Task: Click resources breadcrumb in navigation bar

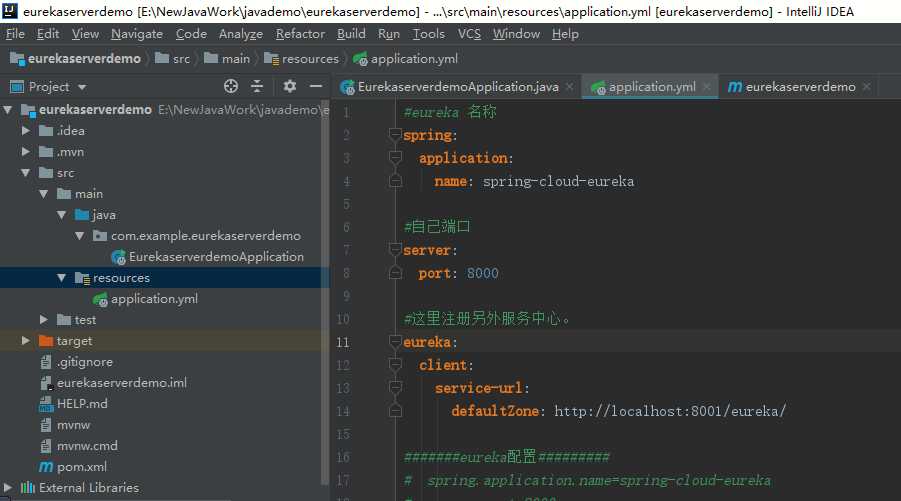Action: point(302,59)
